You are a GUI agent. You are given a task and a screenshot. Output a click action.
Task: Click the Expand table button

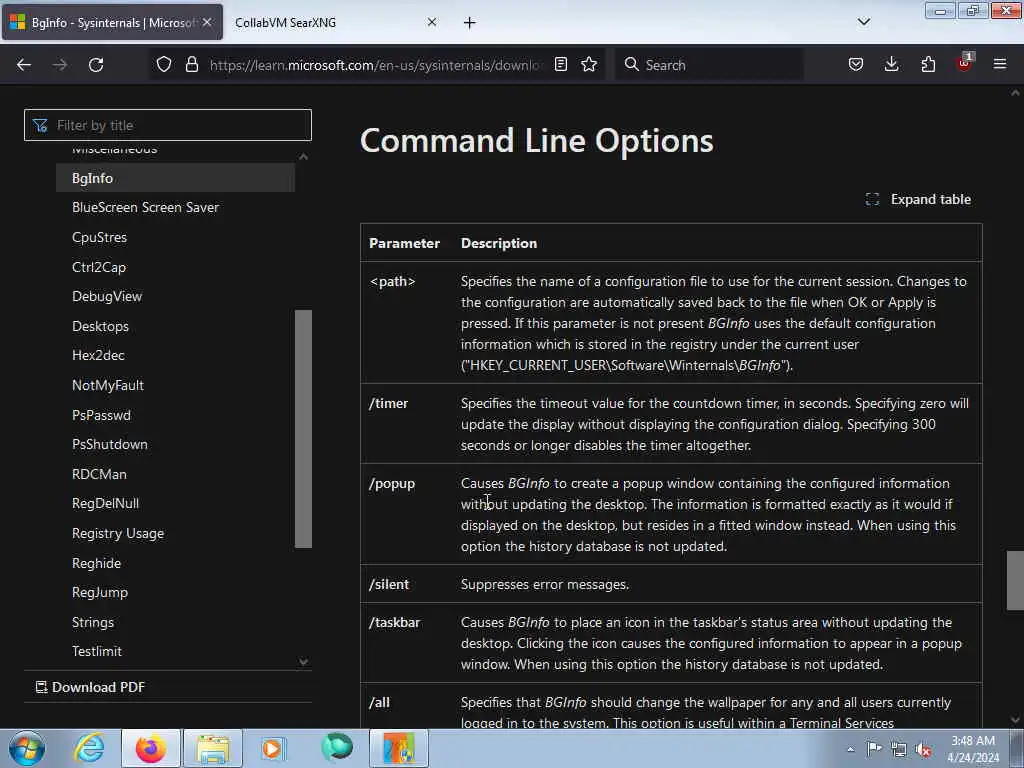918,199
